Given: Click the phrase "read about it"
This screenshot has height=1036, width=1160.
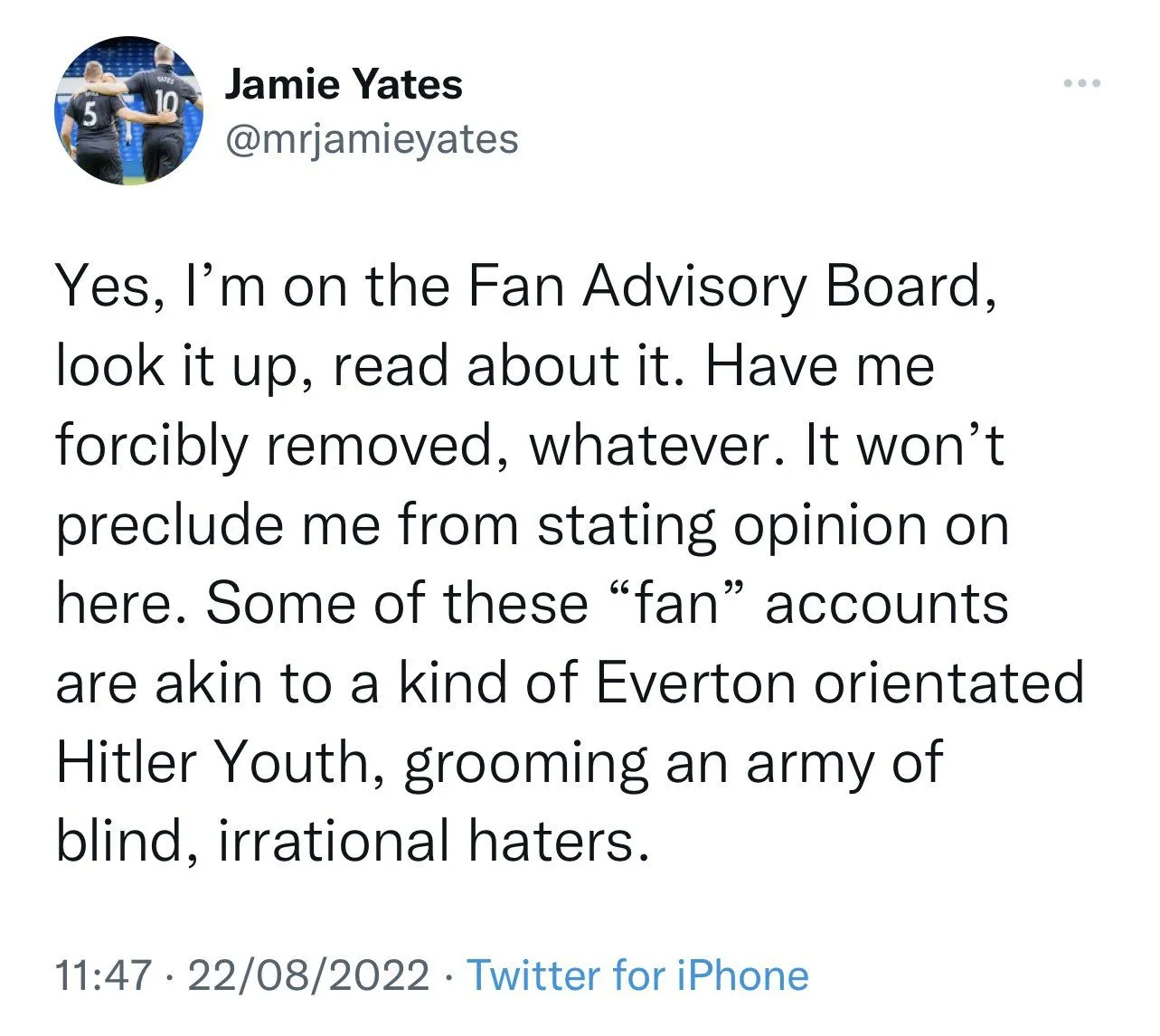Looking at the screenshot, I should [508, 366].
